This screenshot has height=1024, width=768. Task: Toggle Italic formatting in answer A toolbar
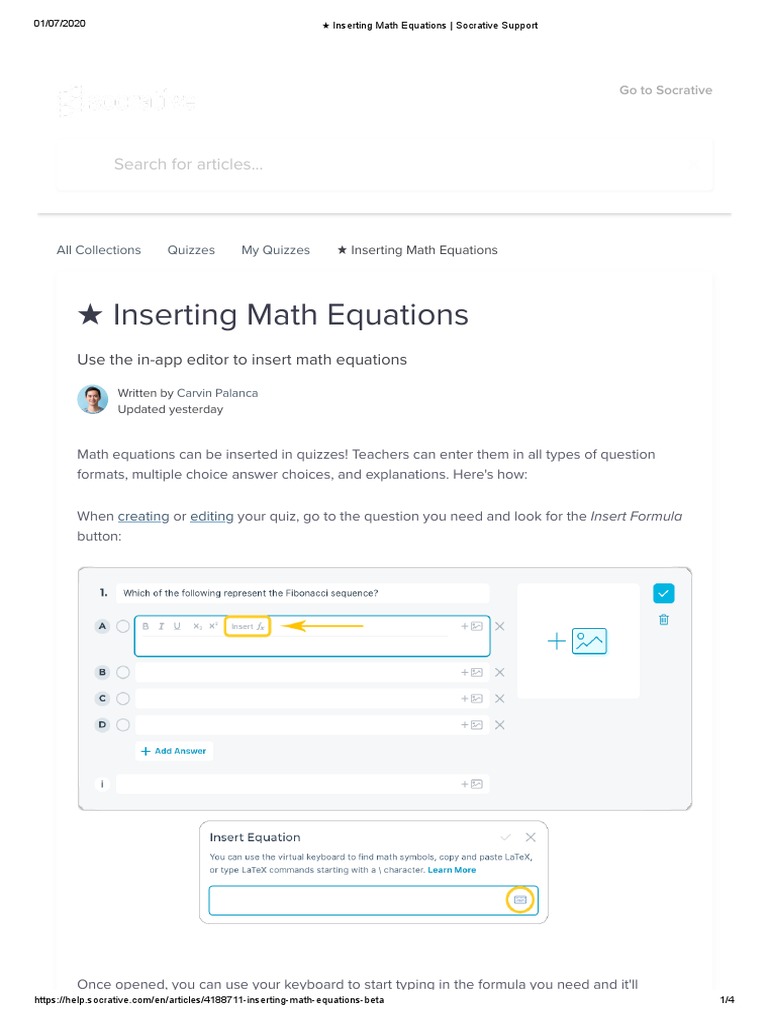tap(161, 627)
